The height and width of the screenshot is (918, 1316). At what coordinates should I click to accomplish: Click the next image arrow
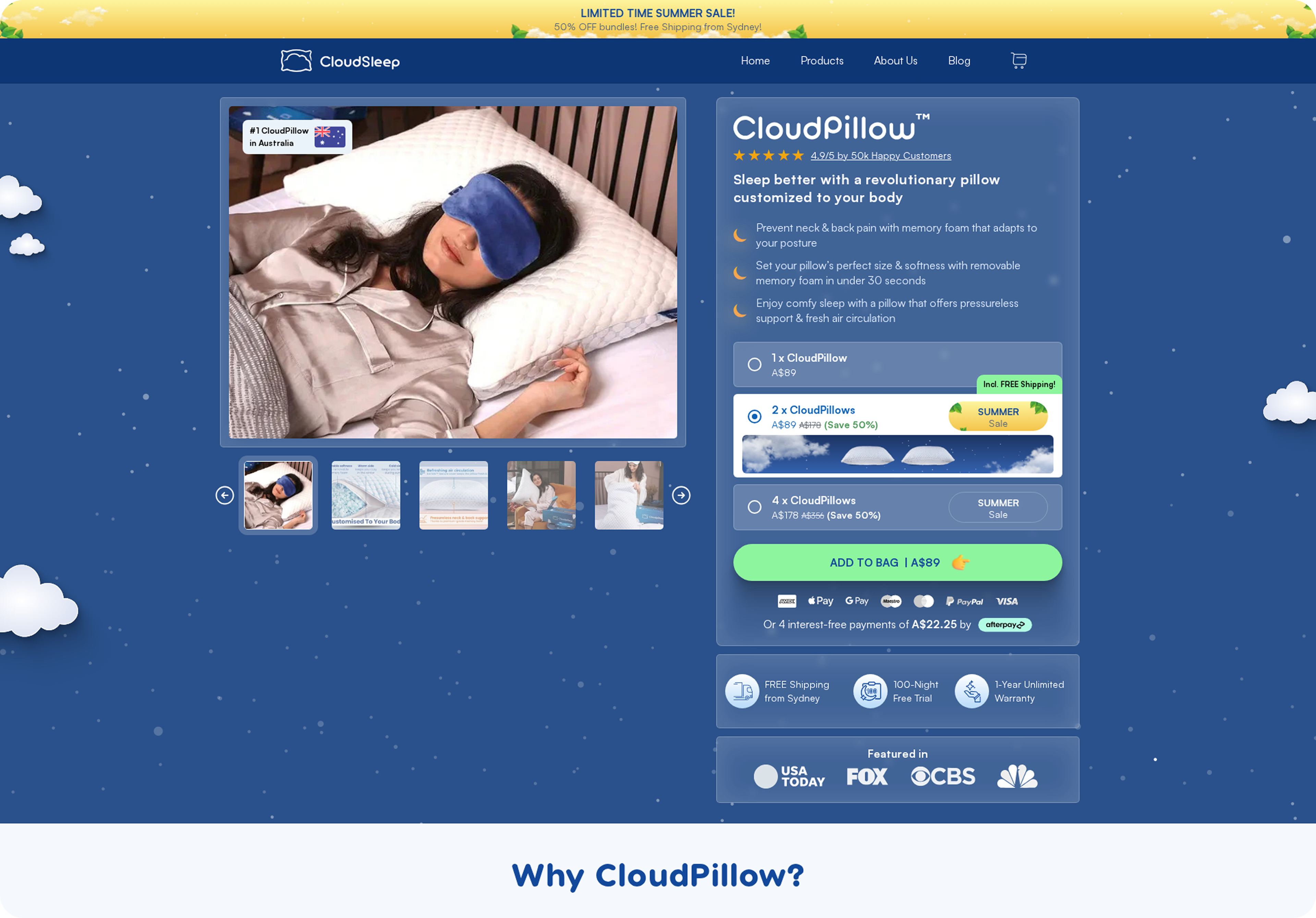tap(681, 495)
